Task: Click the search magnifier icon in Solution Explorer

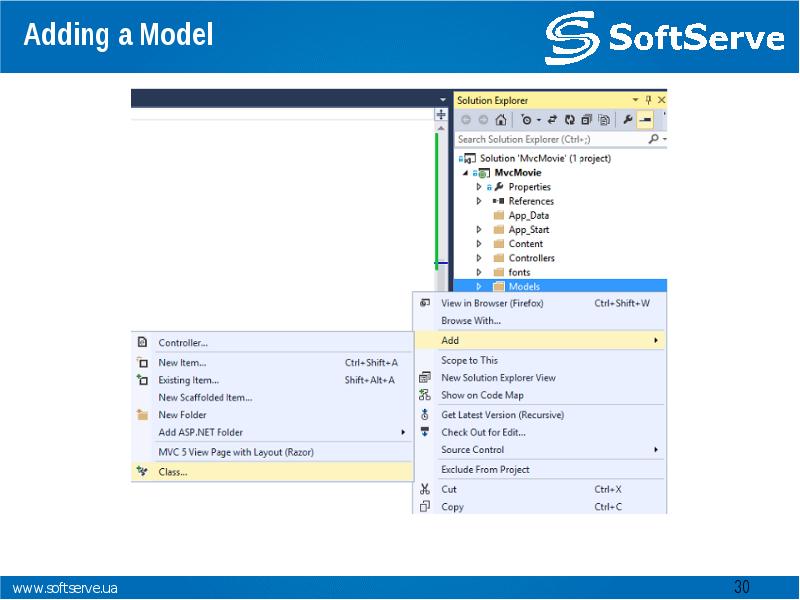Action: coord(652,140)
